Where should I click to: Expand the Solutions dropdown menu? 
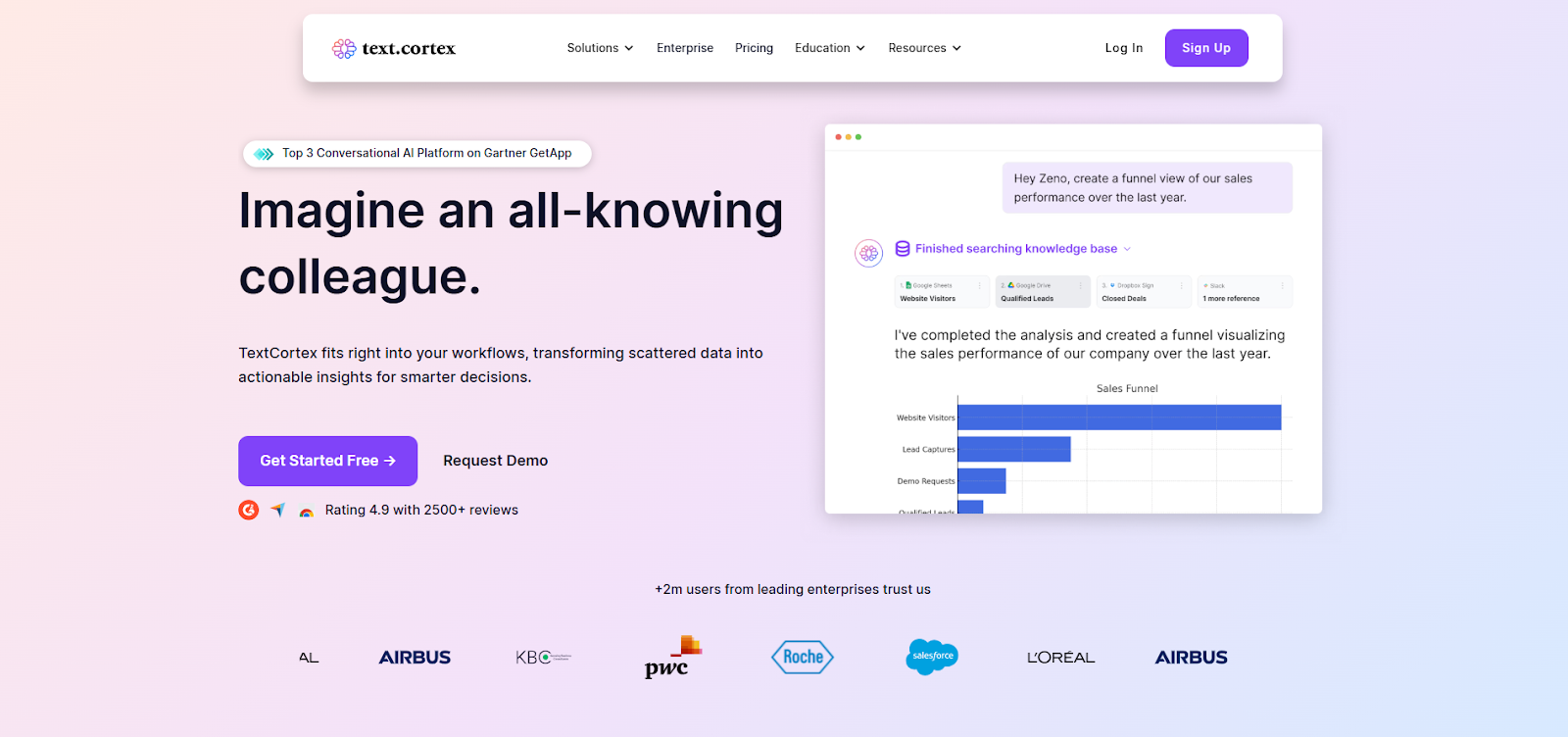point(600,48)
